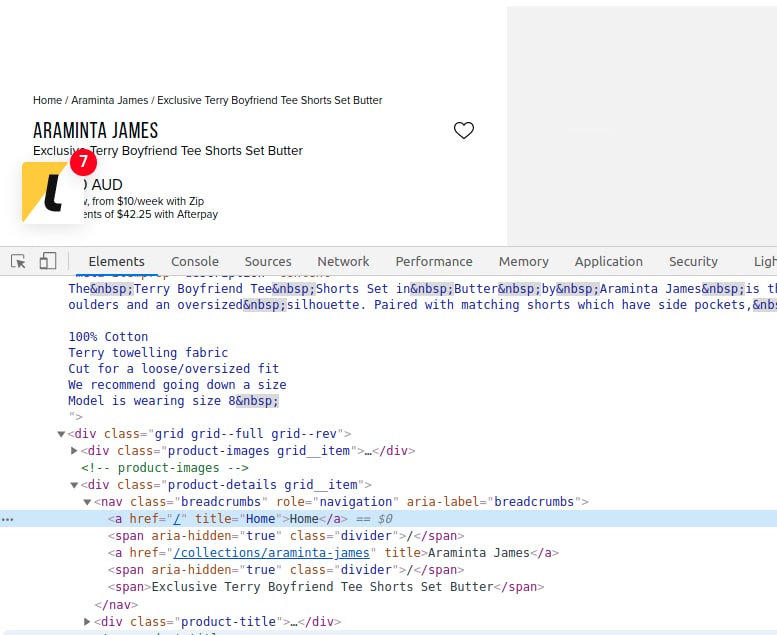777x635 pixels.
Task: Collapse the grid grid--full grid--rev div
Action: (x=61, y=434)
